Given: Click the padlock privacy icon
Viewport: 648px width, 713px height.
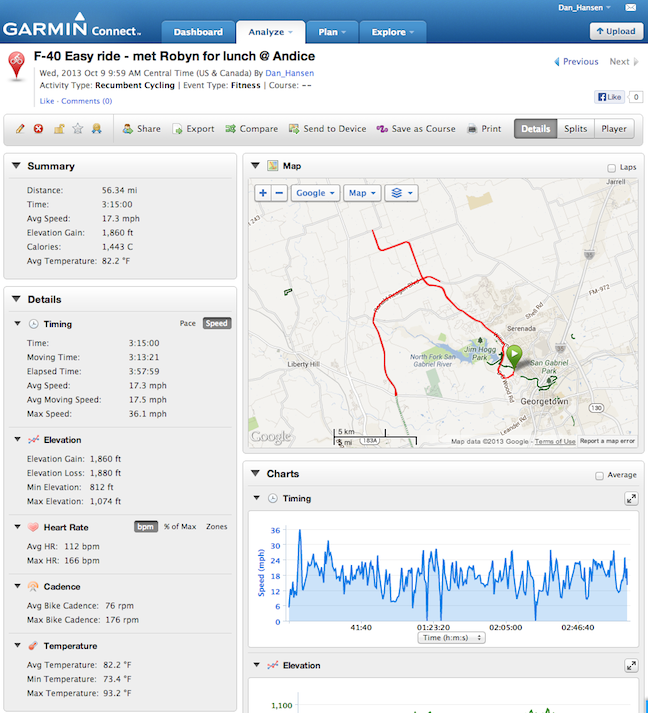Looking at the screenshot, I should tap(59, 129).
